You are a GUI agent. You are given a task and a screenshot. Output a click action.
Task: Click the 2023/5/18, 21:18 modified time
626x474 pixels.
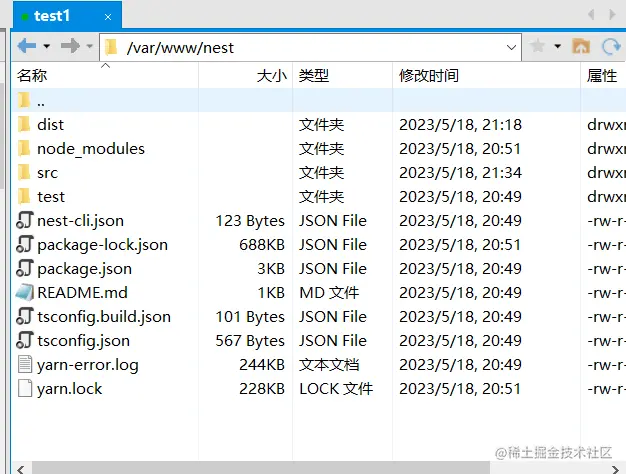pyautogui.click(x=460, y=125)
